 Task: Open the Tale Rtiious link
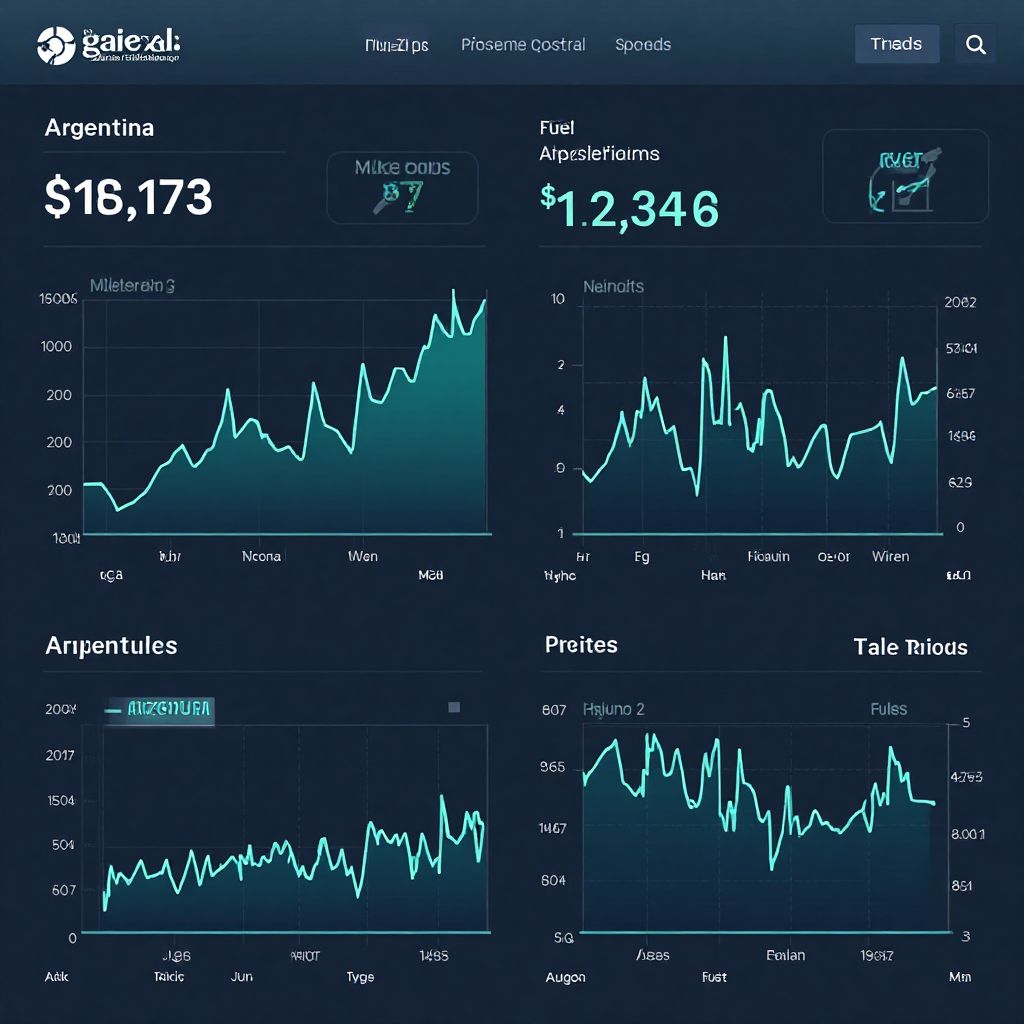910,647
